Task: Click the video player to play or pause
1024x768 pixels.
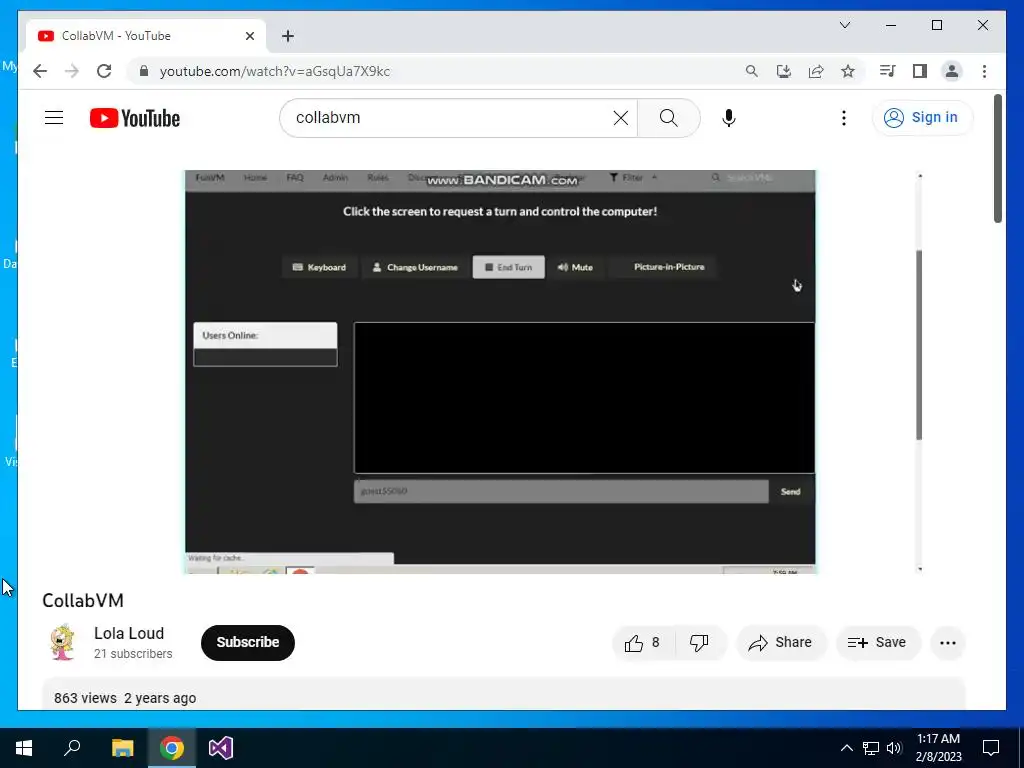Action: tap(500, 372)
